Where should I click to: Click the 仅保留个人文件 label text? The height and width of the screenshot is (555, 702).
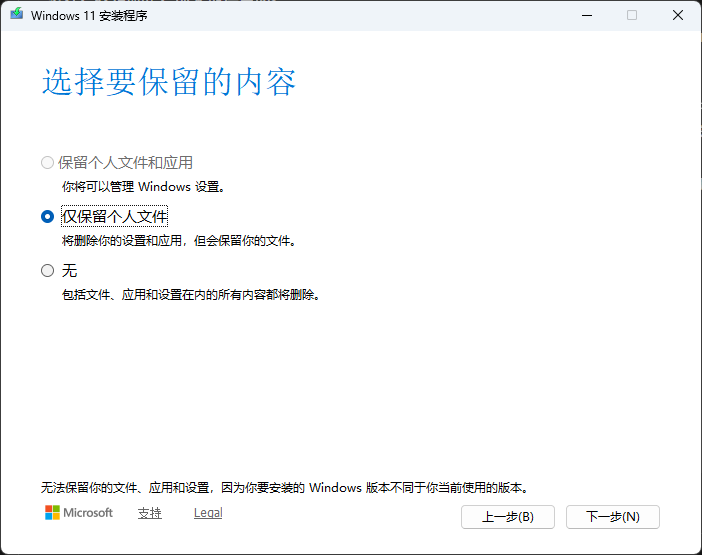click(x=115, y=217)
